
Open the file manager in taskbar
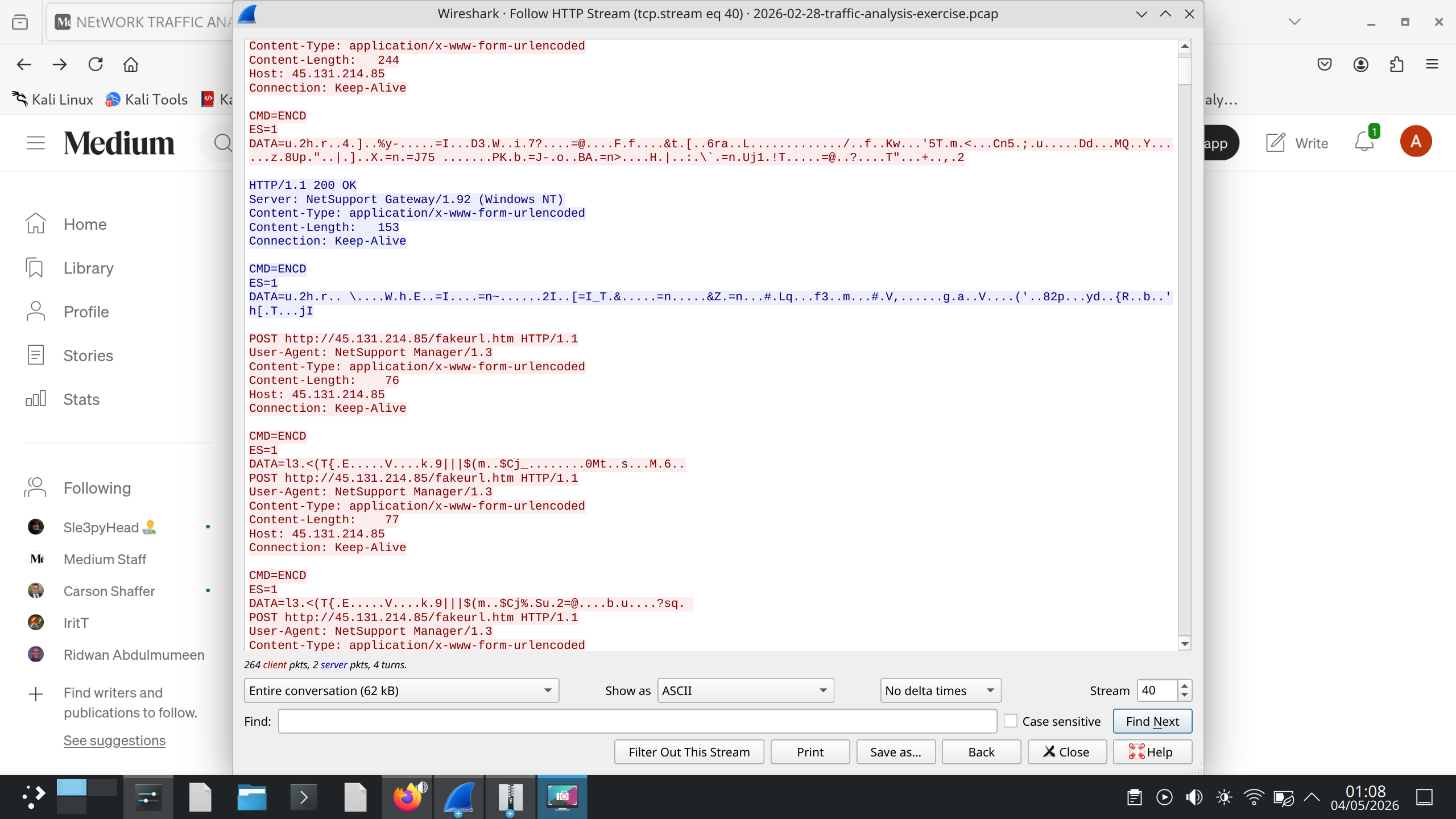coord(252,797)
